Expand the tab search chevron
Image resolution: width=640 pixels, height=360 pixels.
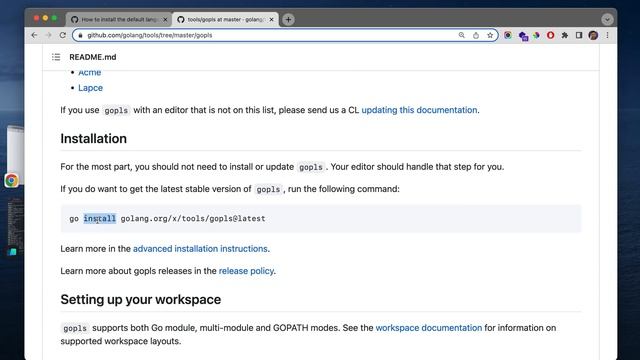pyautogui.click(x=607, y=19)
